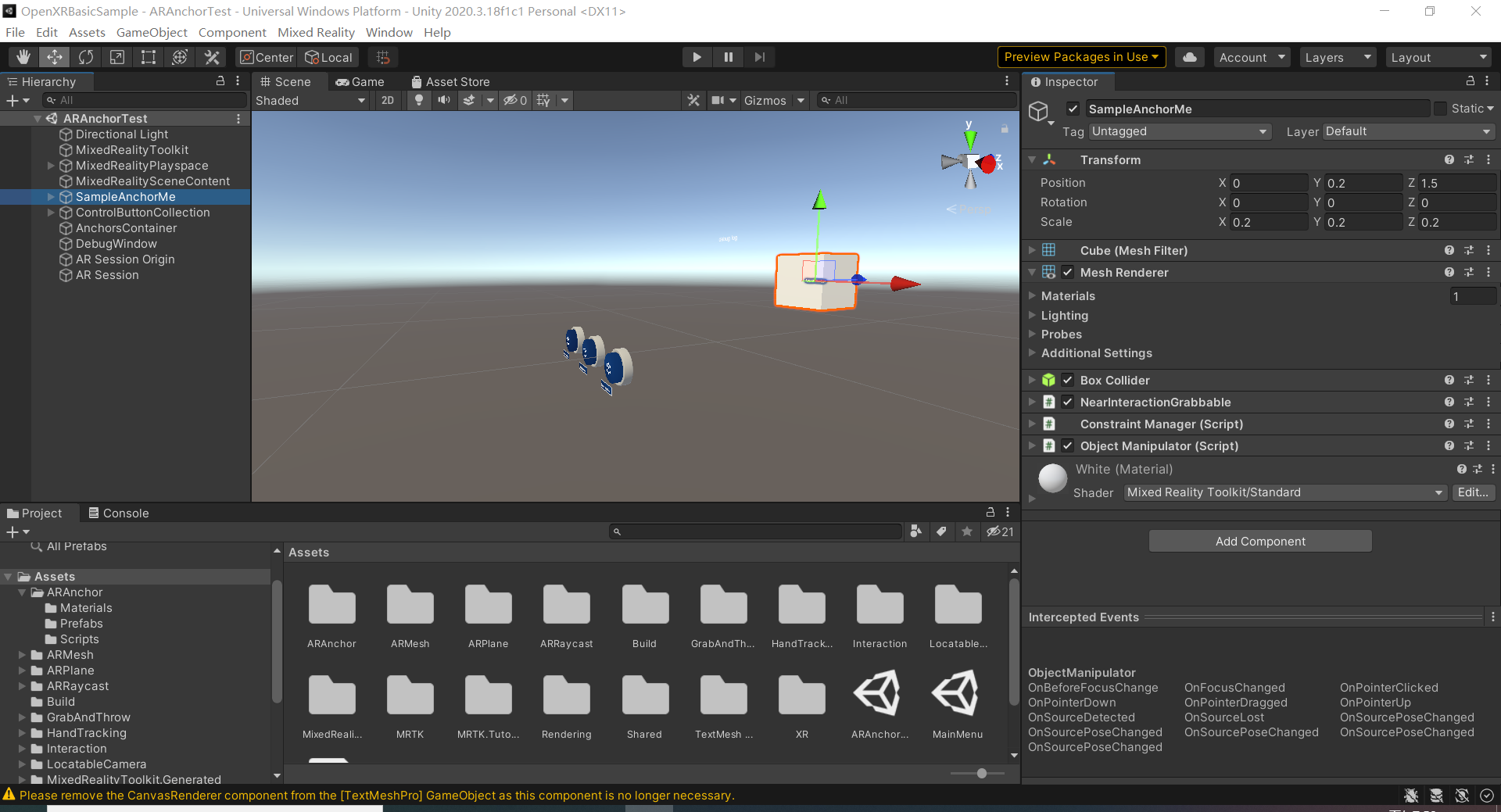Open scene camera settings icon

[718, 100]
